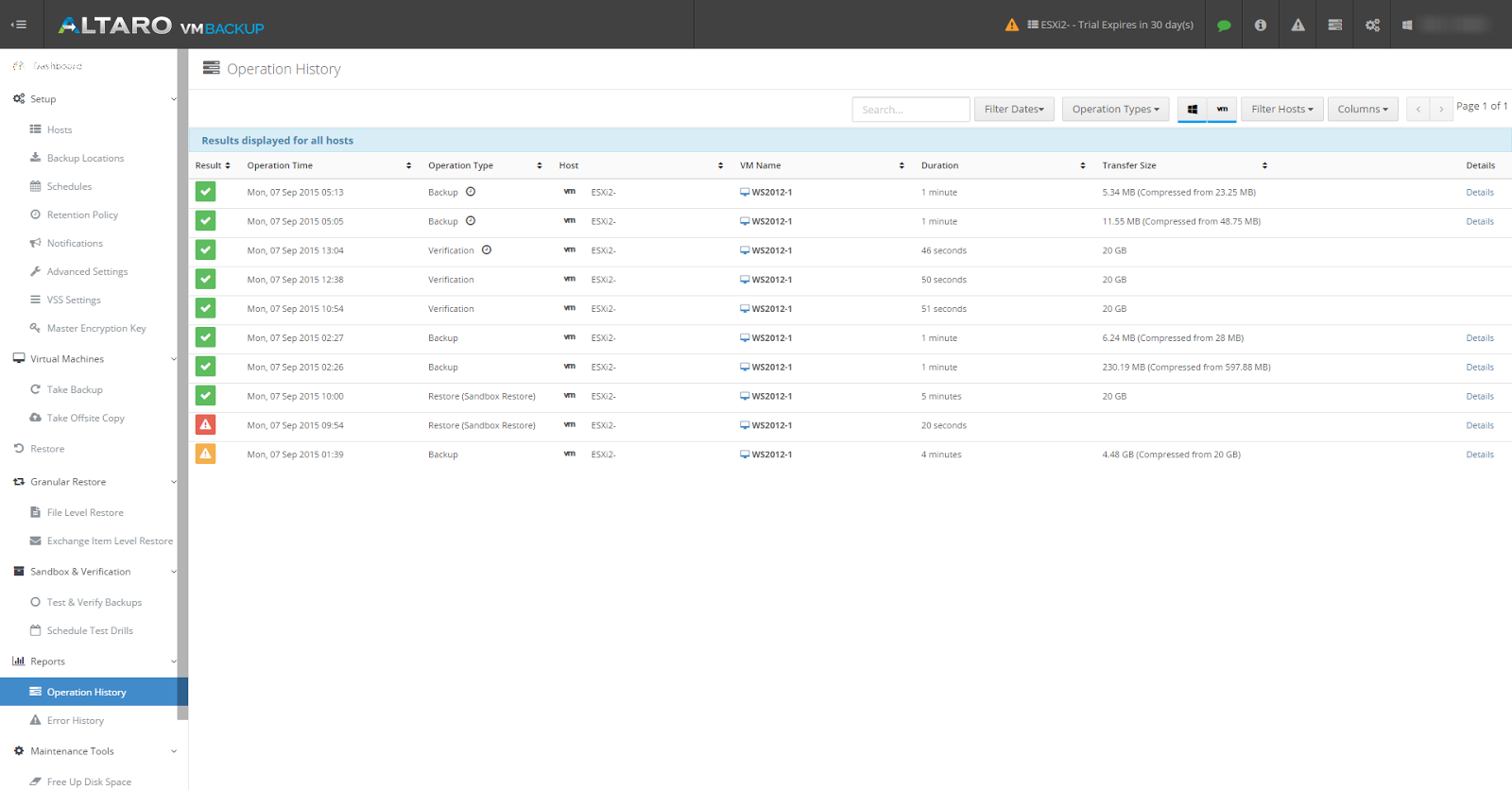Screen dimensions: 1512x790
Task: Open Details for the 05:05 backup
Action: (1480, 222)
